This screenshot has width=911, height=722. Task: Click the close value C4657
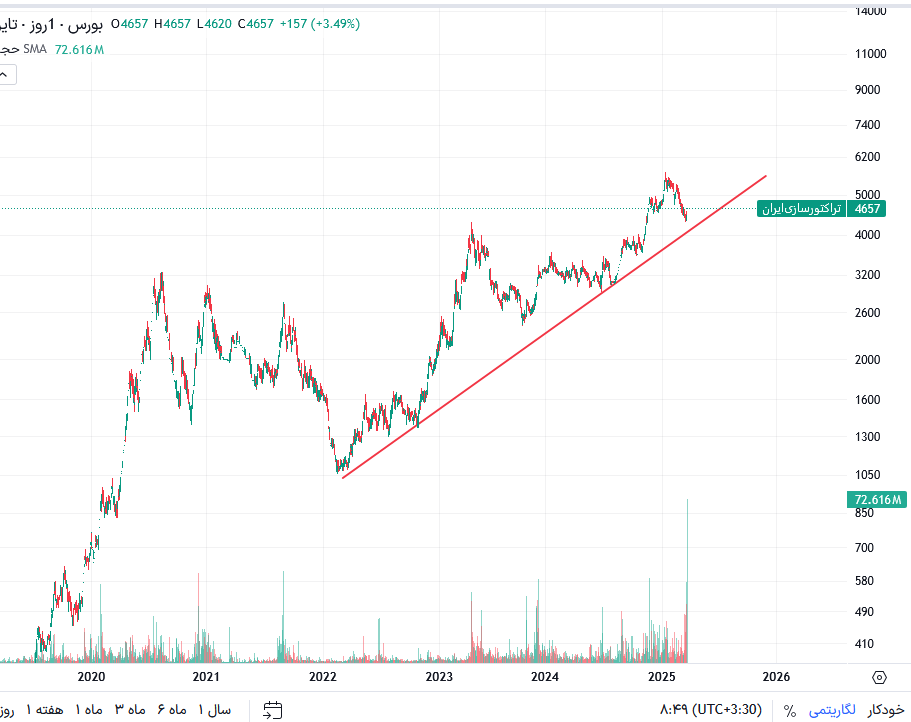tap(256, 24)
